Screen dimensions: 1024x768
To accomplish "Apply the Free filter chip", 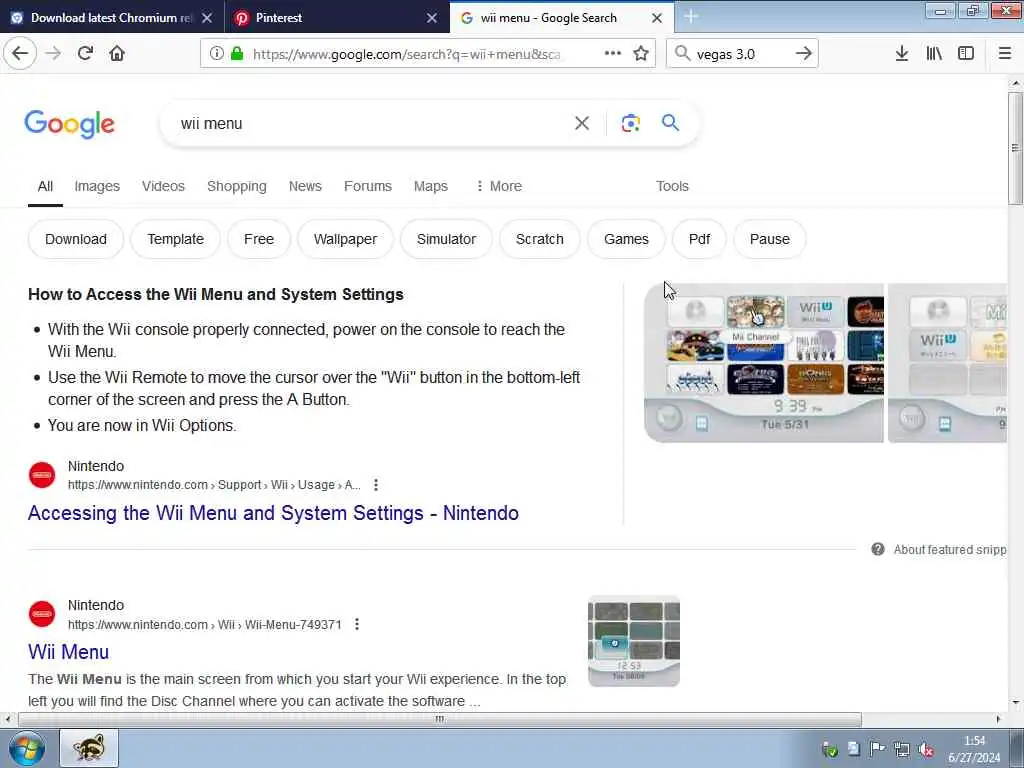I will pos(259,239).
